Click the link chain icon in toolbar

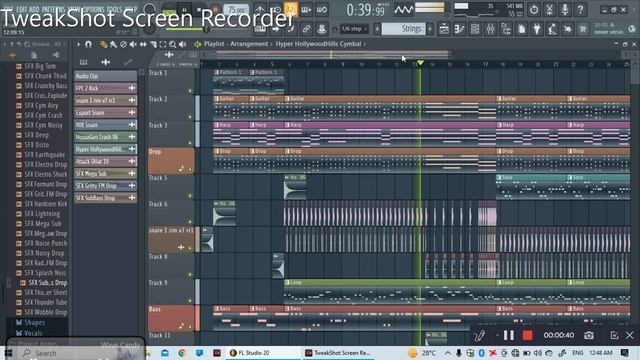[306, 29]
